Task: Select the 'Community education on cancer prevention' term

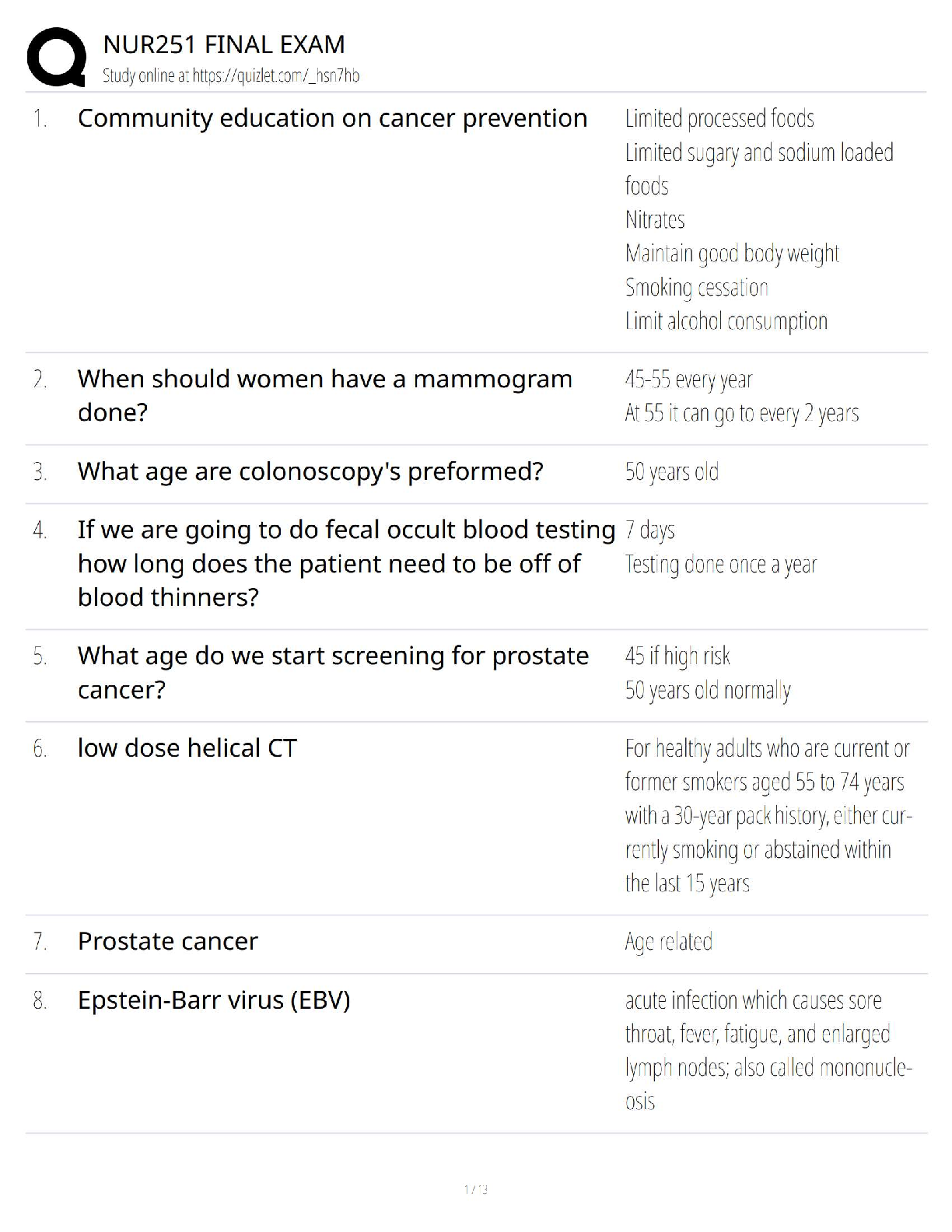Action: click(x=332, y=118)
